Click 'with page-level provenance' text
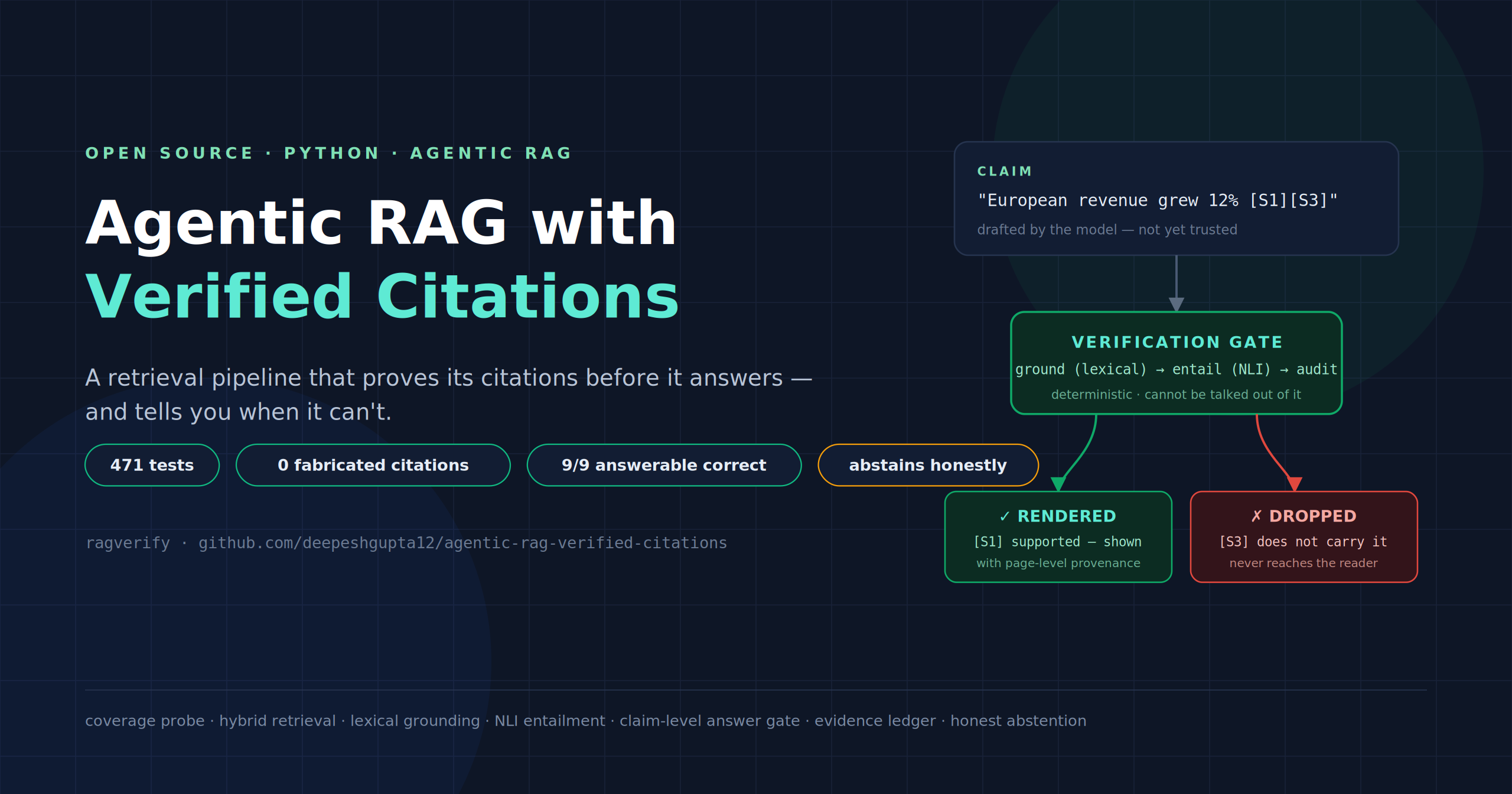Image resolution: width=1512 pixels, height=794 pixels. [x=1058, y=563]
